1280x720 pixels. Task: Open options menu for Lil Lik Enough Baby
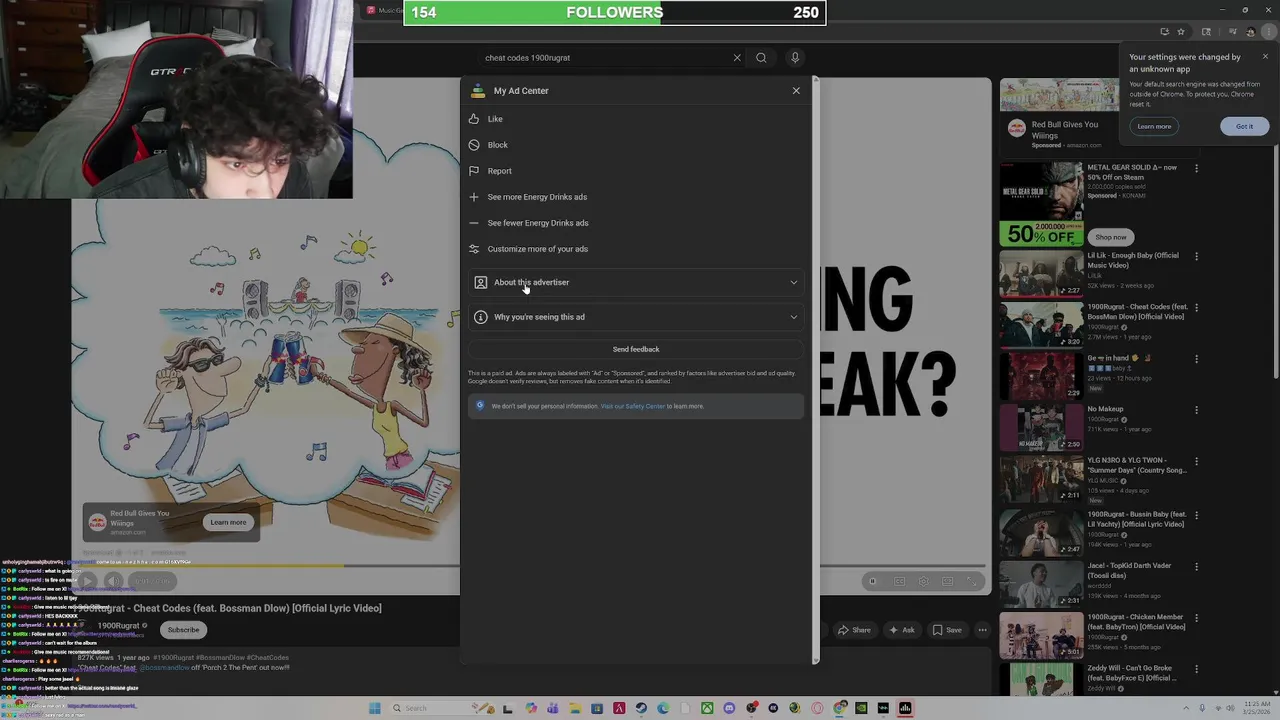pyautogui.click(x=1196, y=256)
